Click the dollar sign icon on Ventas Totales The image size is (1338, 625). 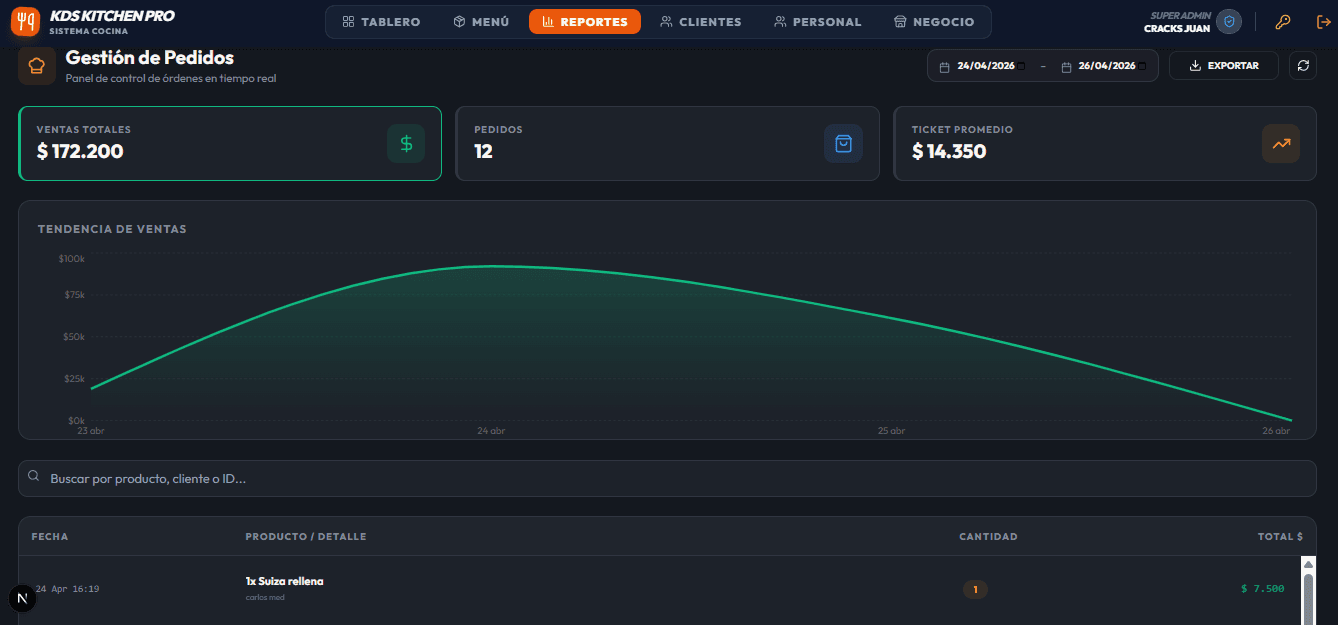[406, 144]
